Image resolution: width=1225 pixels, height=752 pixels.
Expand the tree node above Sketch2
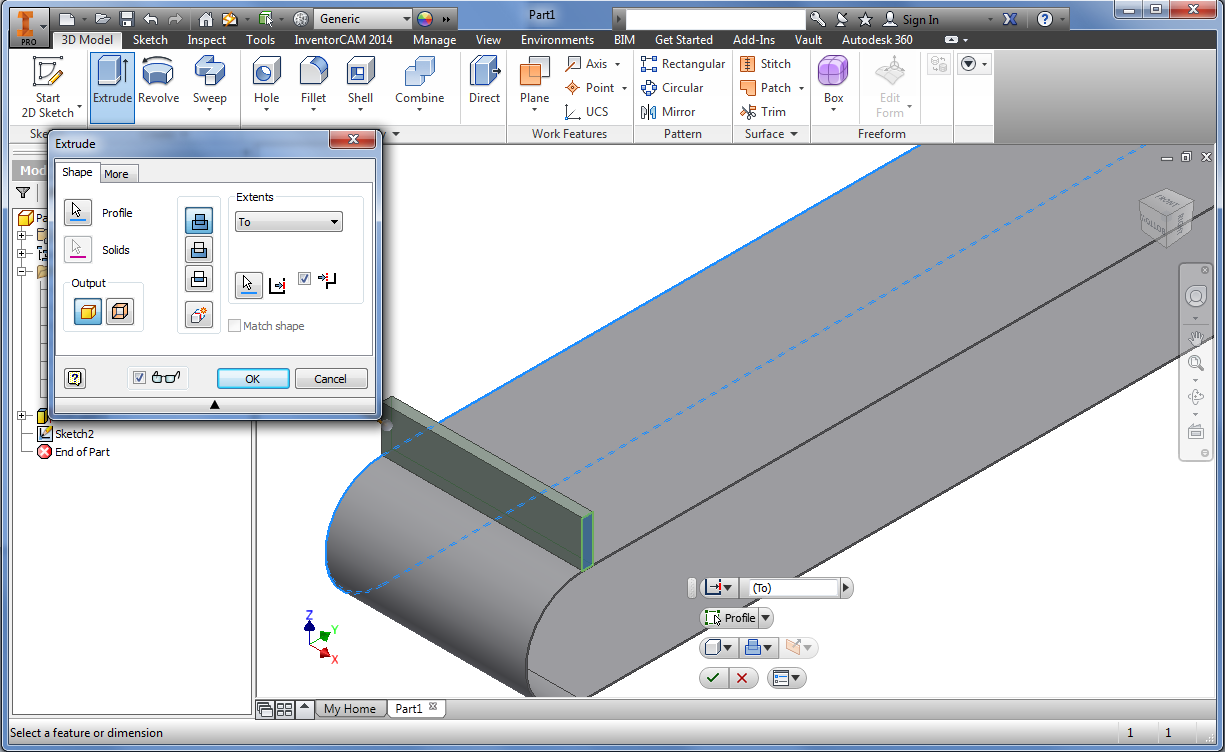point(22,416)
